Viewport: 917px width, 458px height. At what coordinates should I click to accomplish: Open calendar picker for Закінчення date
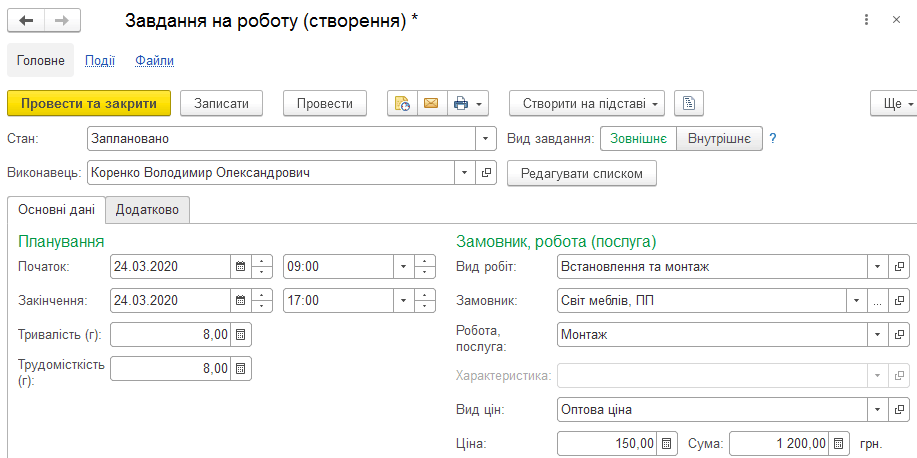coord(240,301)
